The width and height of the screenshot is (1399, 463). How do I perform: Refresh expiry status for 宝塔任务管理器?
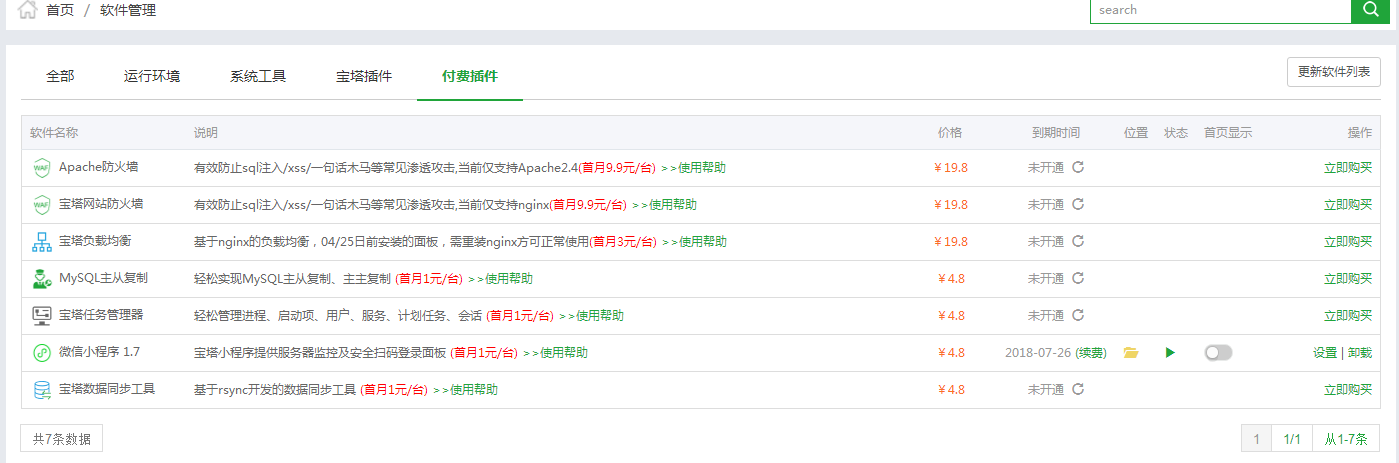(1078, 315)
